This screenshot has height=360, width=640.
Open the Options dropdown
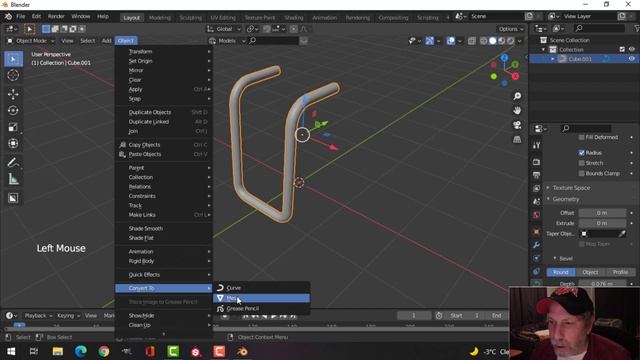511,29
